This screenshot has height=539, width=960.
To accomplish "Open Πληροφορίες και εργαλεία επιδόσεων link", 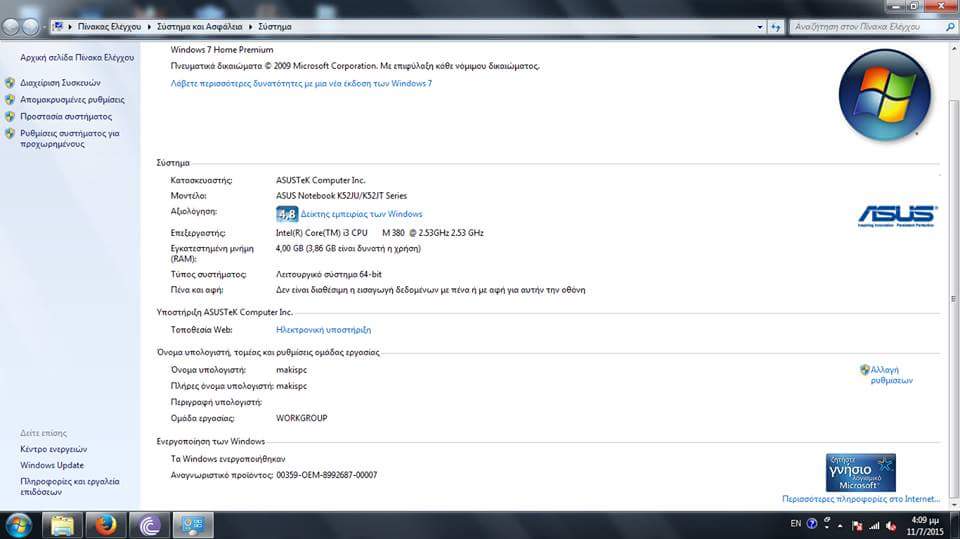I will pos(69,486).
